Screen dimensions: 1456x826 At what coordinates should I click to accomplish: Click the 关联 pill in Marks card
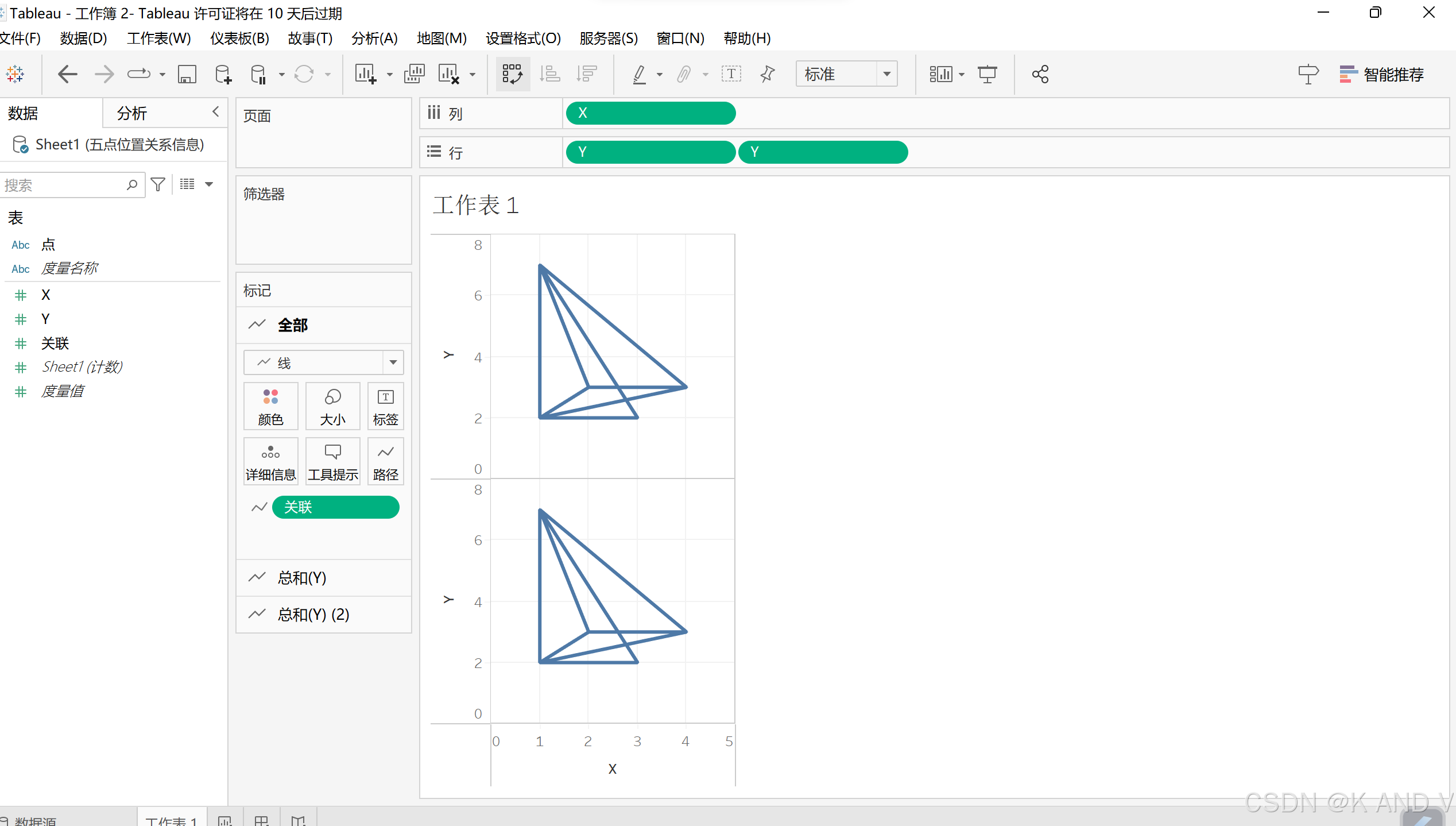[x=335, y=507]
